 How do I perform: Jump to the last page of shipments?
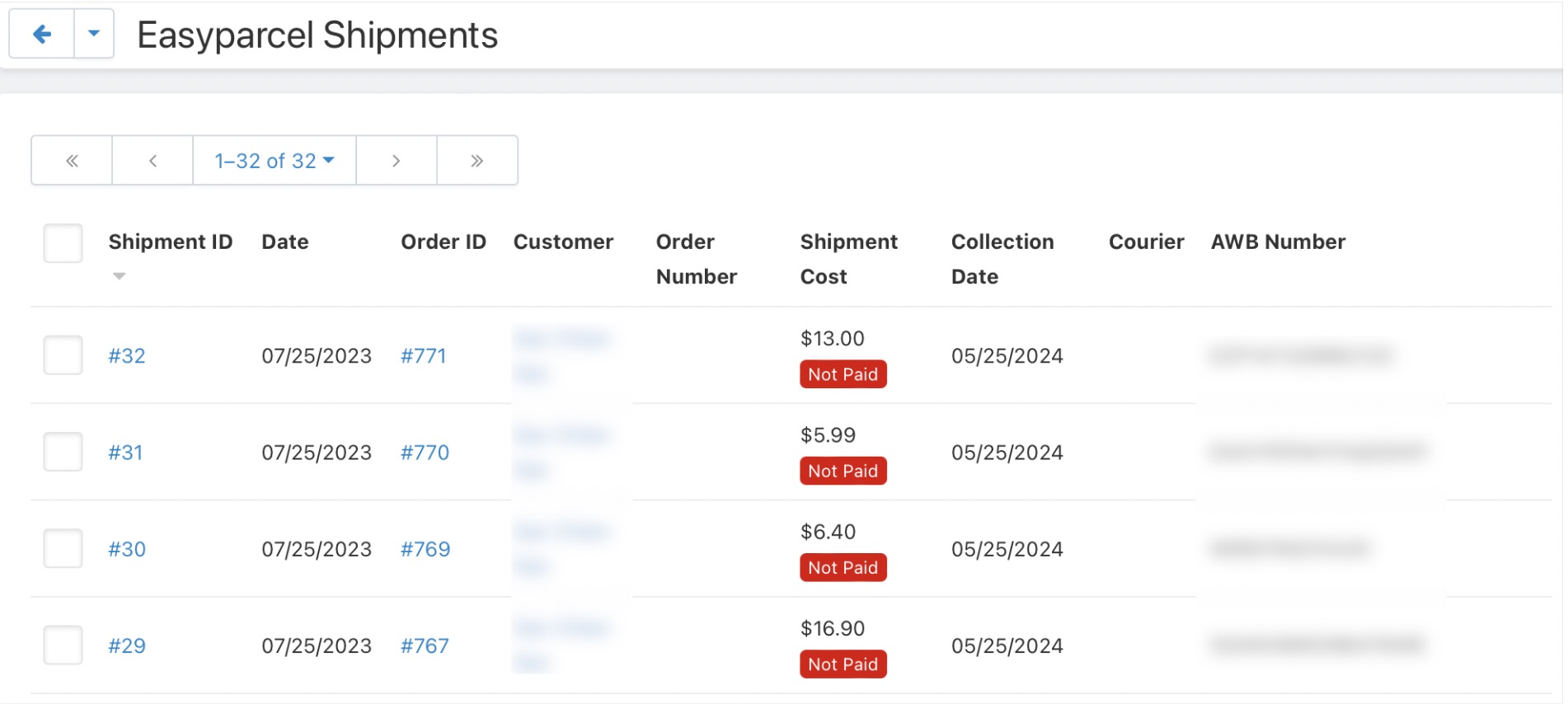point(477,161)
